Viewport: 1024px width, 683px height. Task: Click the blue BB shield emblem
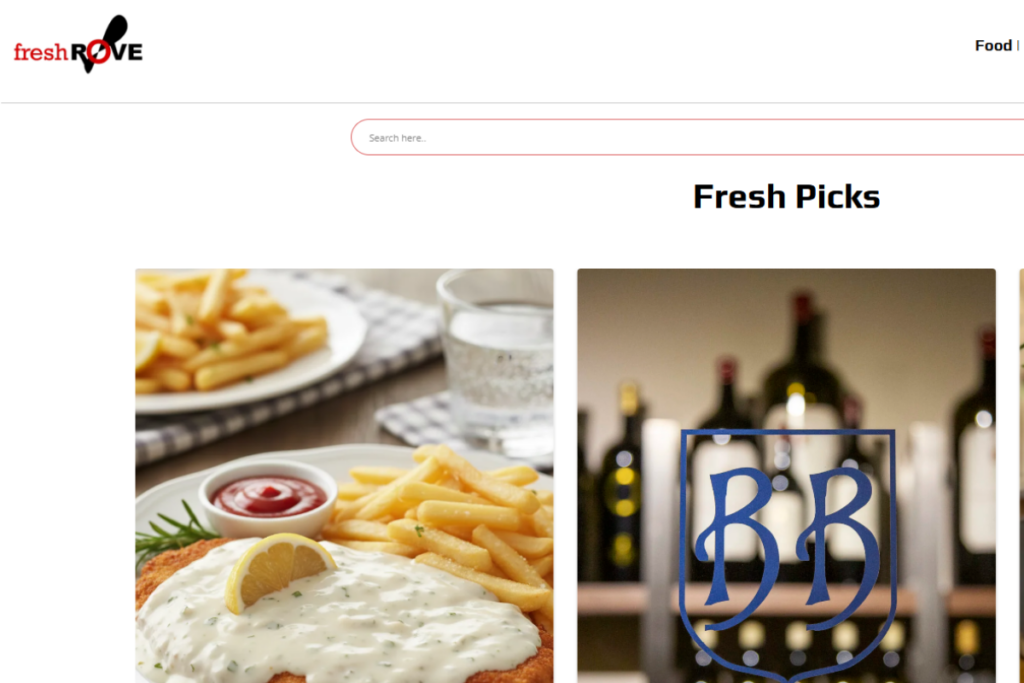(x=788, y=554)
